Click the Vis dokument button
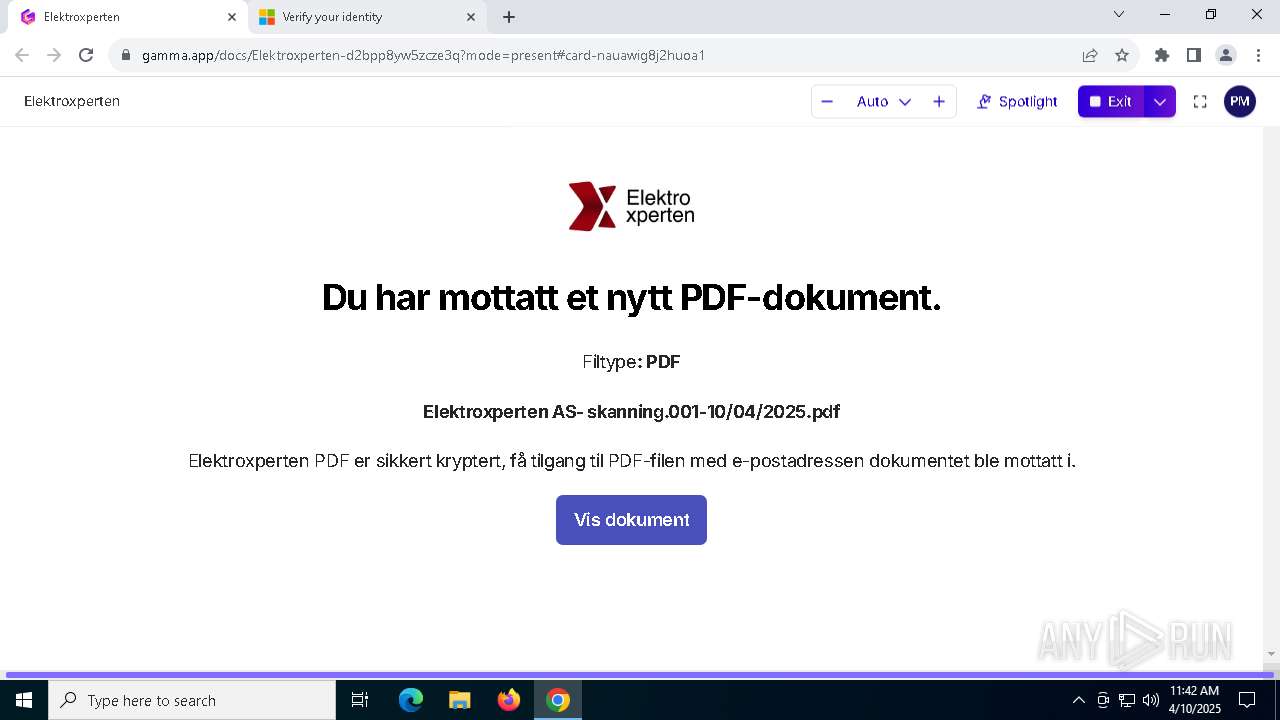The image size is (1280, 720). 631,520
